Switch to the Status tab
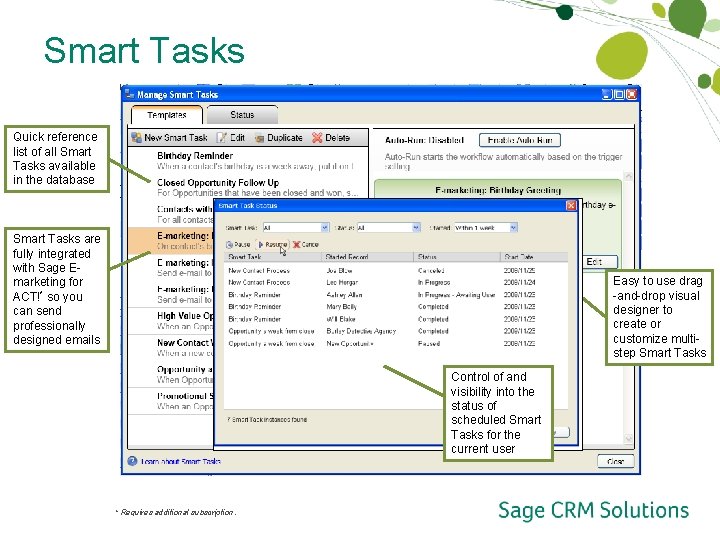 pos(242,115)
